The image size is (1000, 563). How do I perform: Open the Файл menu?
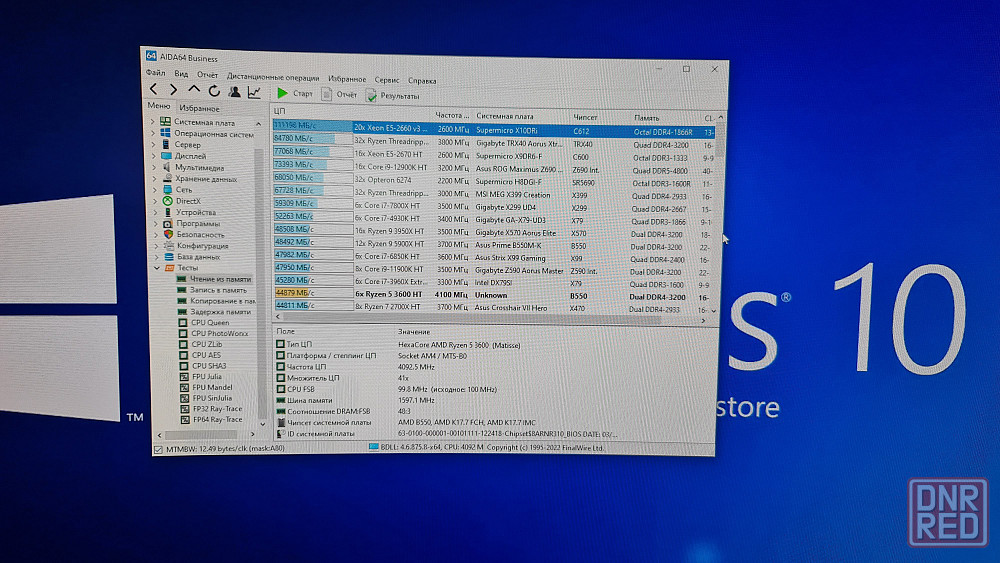[155, 73]
